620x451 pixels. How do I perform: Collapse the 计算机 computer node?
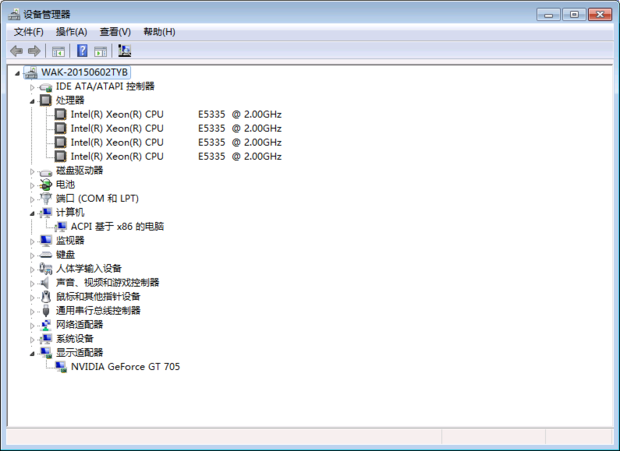point(32,213)
